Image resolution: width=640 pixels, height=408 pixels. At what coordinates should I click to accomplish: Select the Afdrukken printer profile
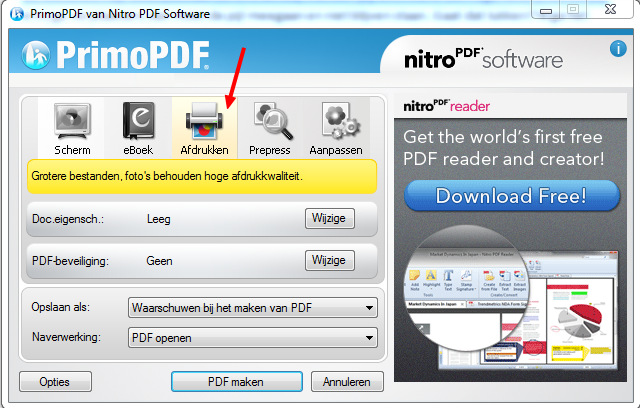coord(204,128)
